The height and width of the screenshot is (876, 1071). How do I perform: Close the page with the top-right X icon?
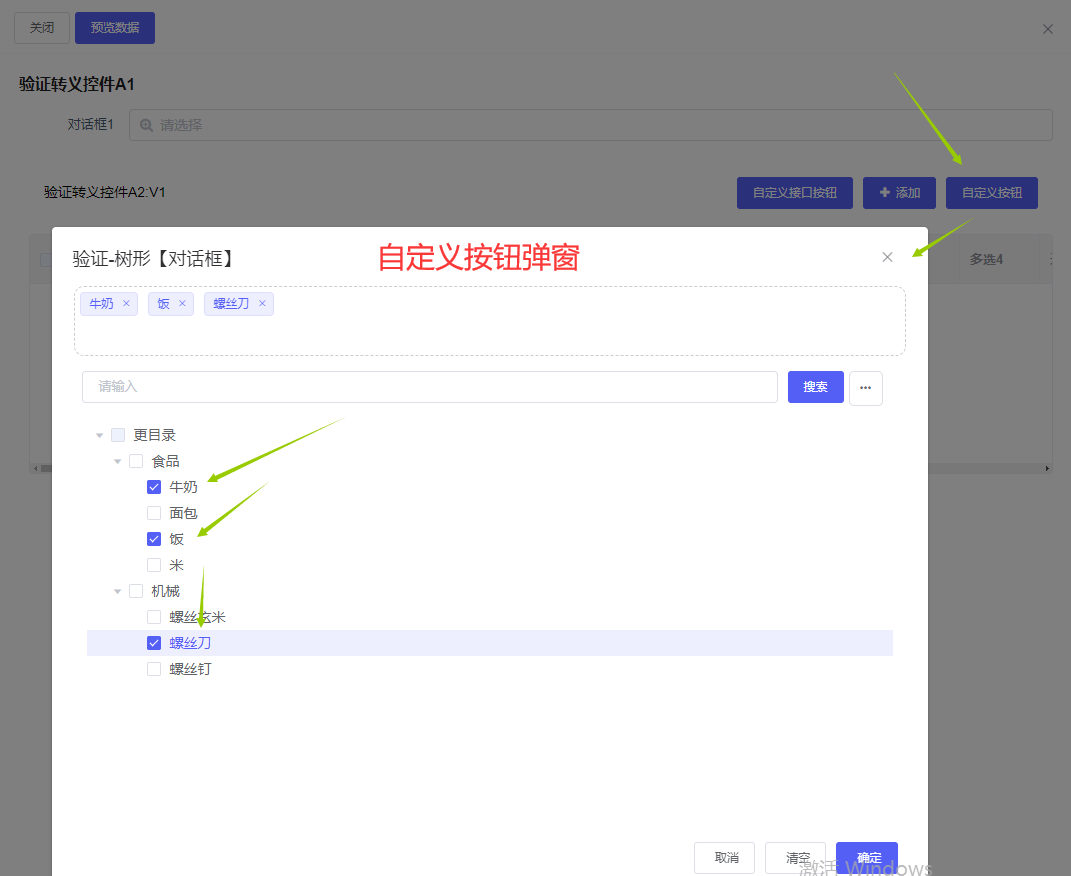coord(1048,29)
